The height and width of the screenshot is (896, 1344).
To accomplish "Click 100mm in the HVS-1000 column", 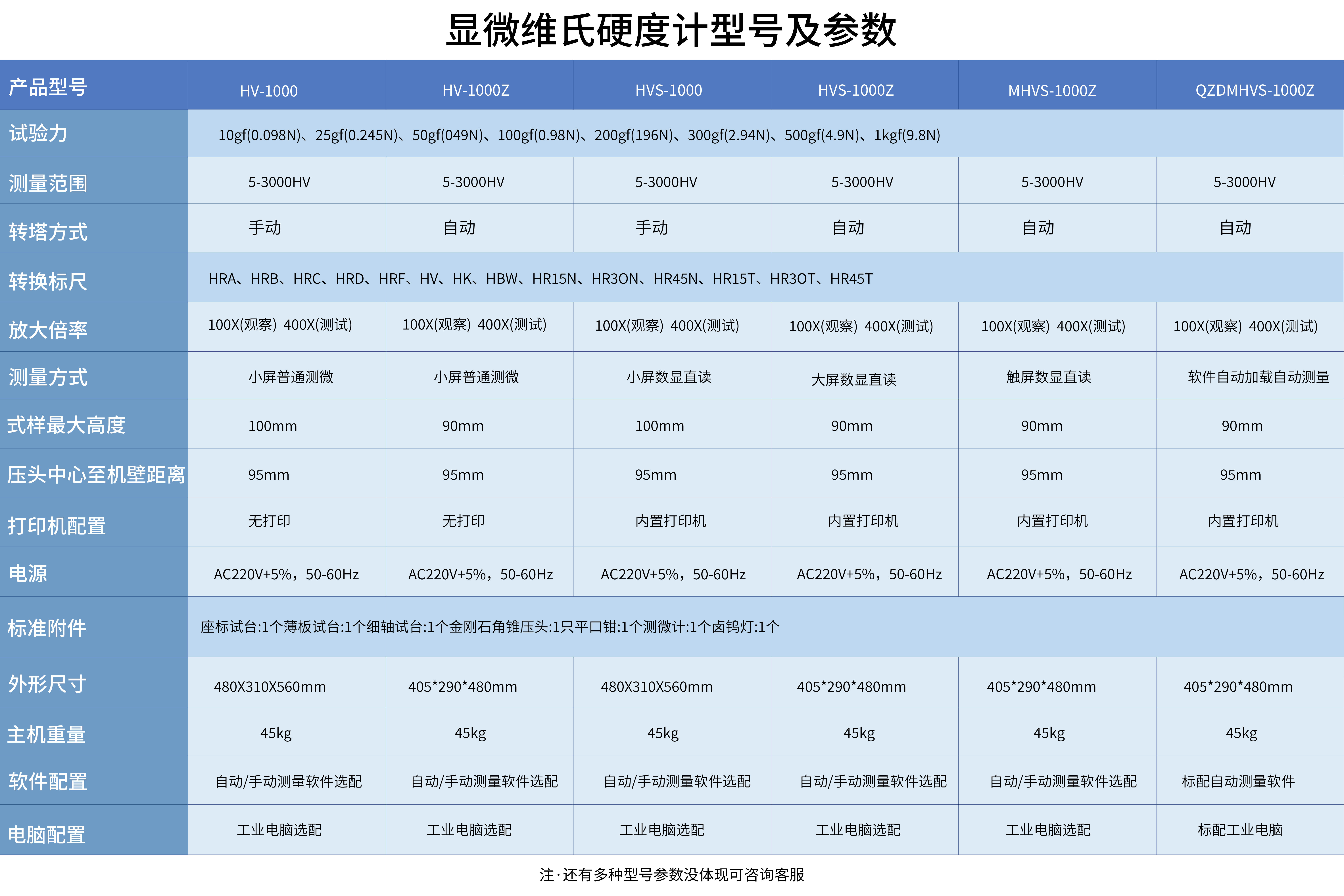I will (x=660, y=426).
